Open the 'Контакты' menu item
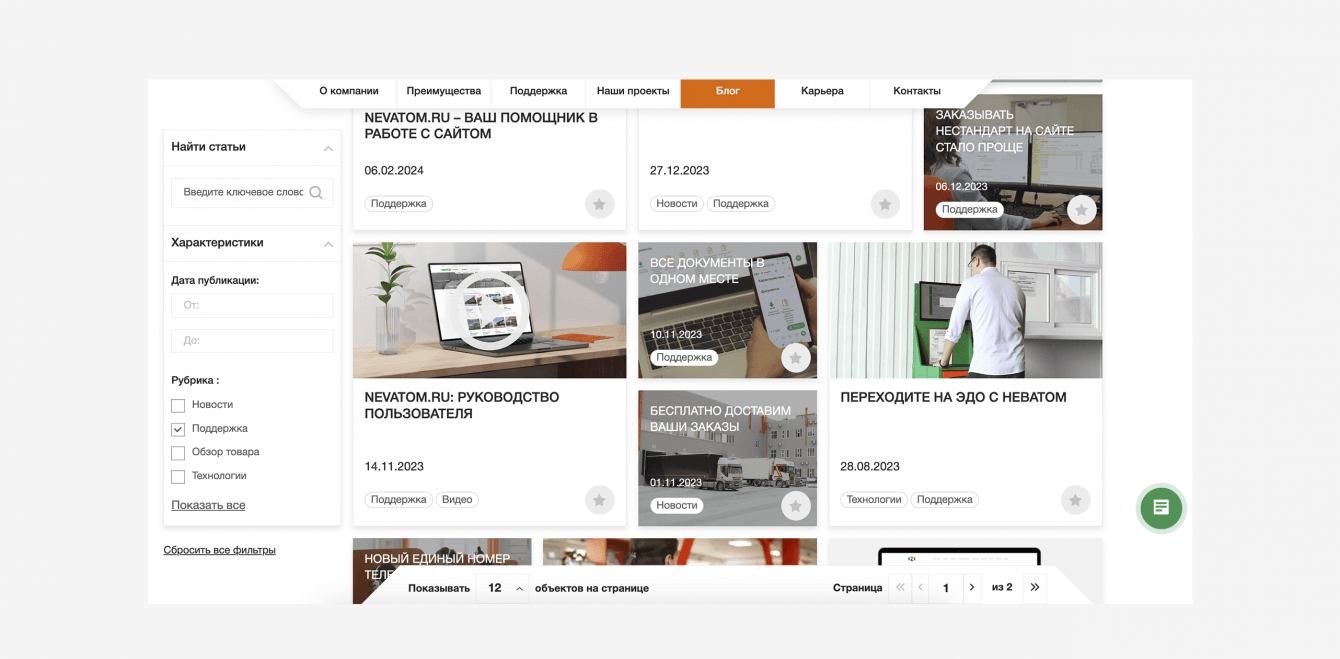The width and height of the screenshot is (1340, 659). pyautogui.click(x=917, y=91)
